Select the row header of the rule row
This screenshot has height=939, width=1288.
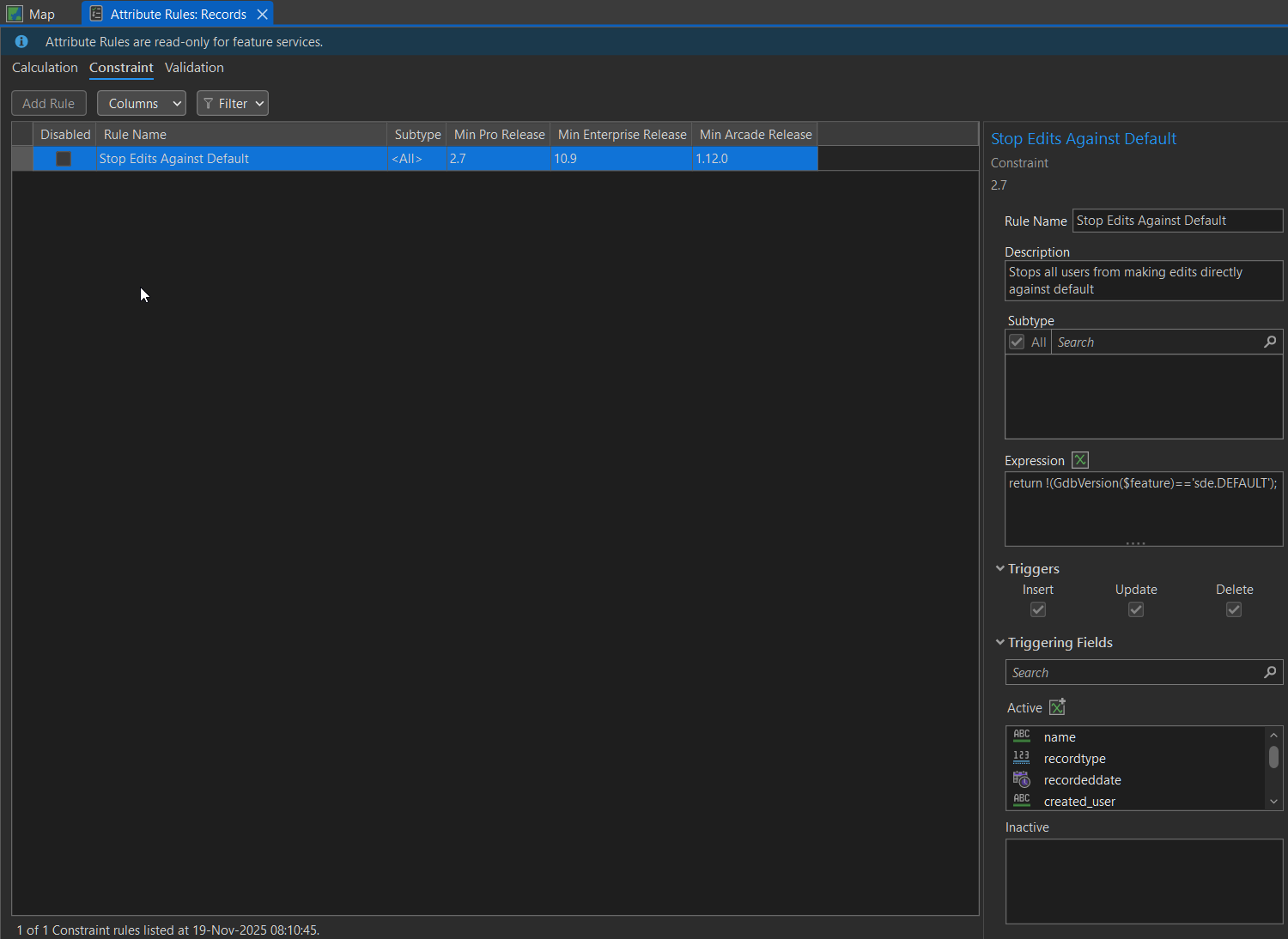(22, 159)
